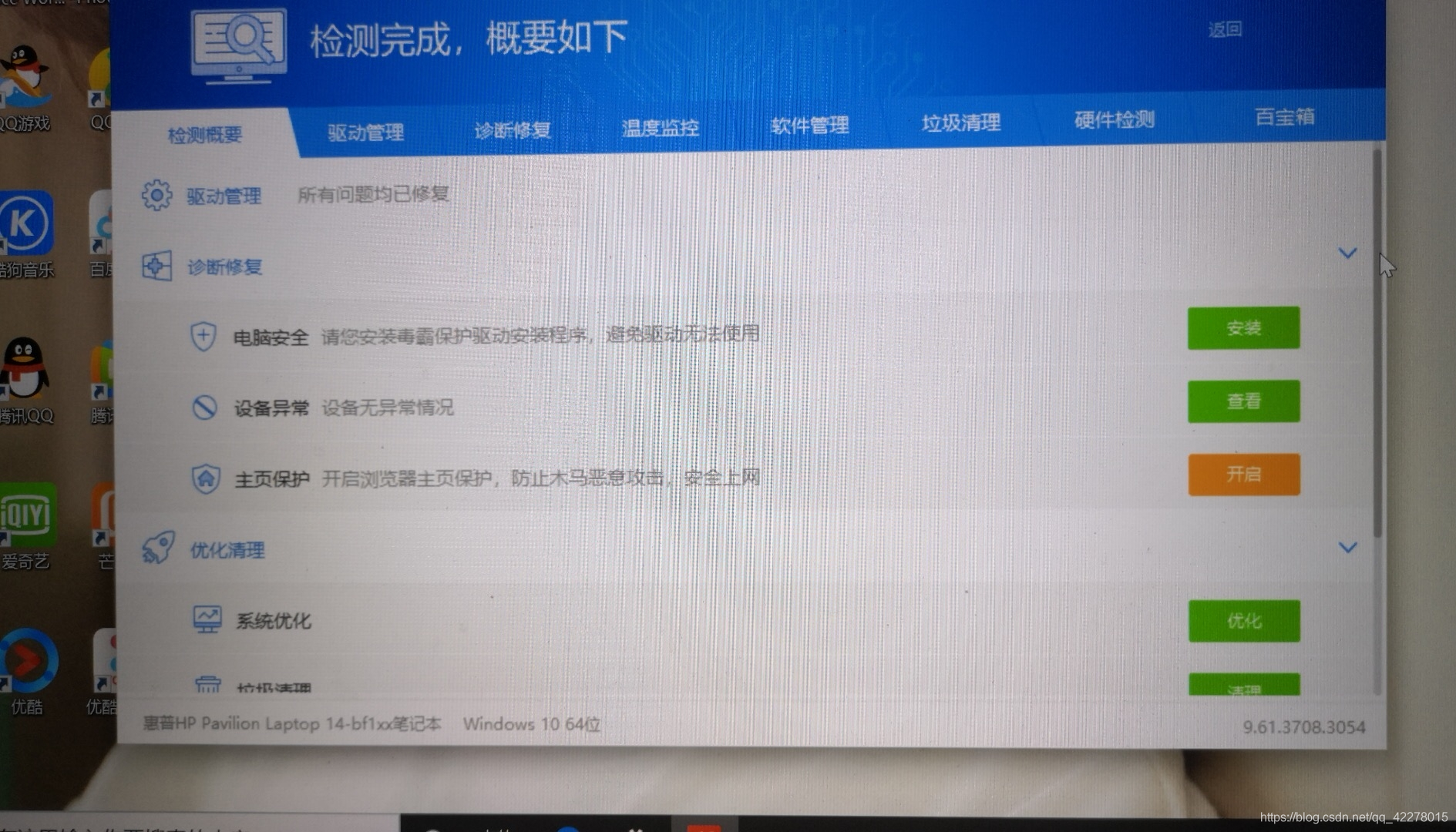Select the 检测概要 tab
The height and width of the screenshot is (832, 1456).
tap(205, 136)
